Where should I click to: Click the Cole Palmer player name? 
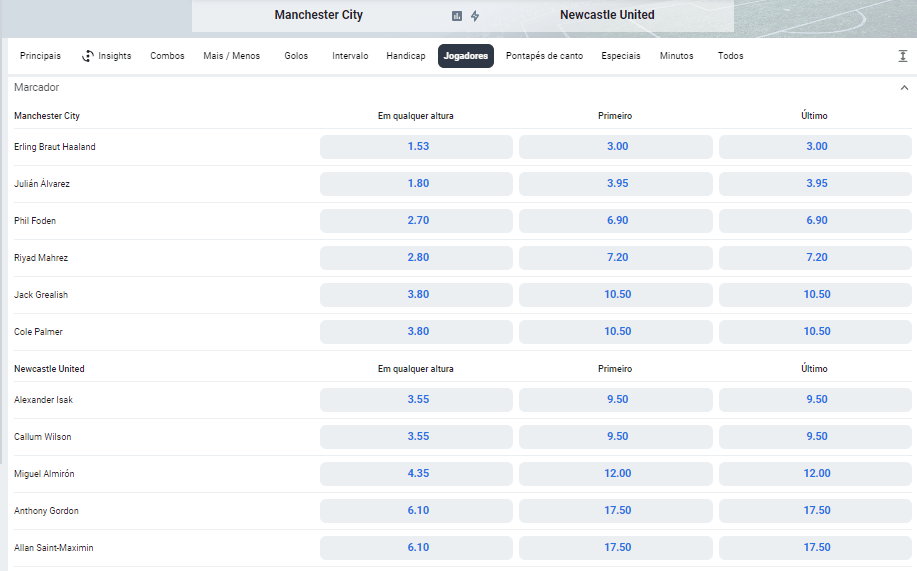point(38,332)
